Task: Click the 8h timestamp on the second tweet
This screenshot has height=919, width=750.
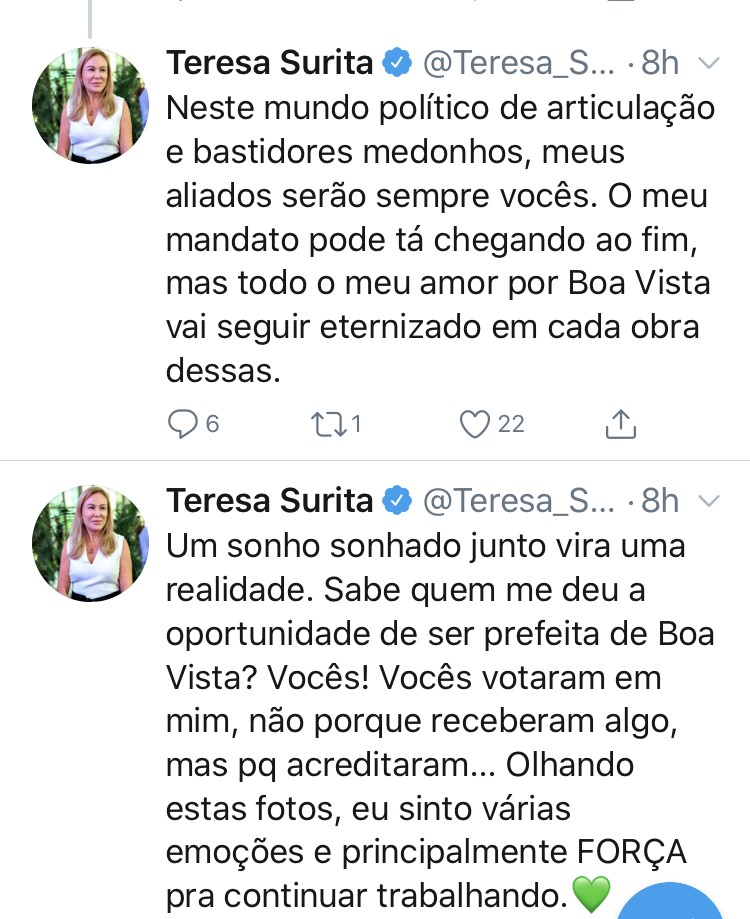Action: (x=660, y=500)
